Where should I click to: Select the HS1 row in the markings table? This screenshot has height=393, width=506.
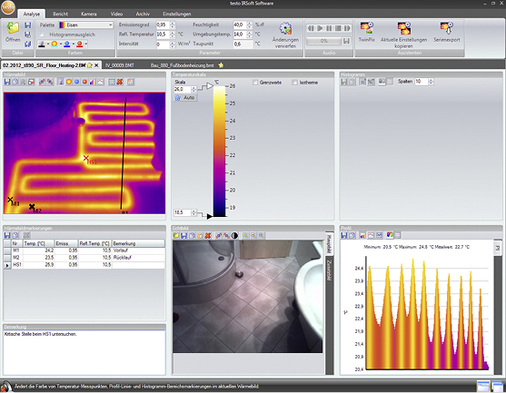click(84, 265)
